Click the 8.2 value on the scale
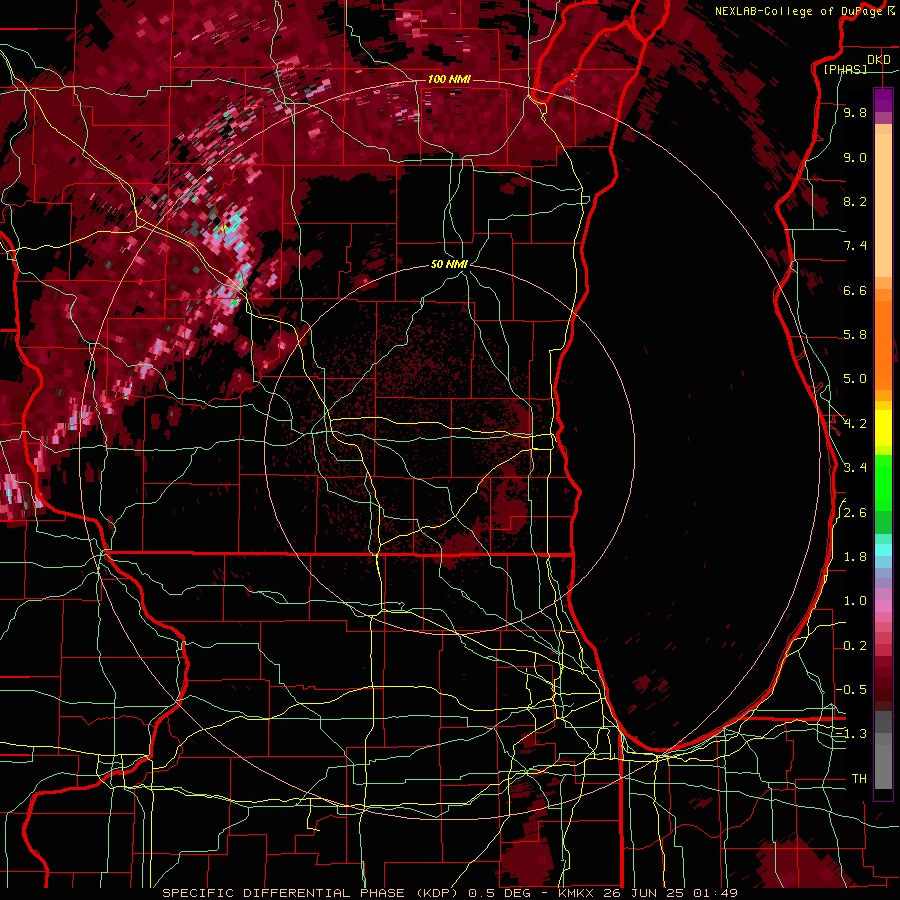 click(x=855, y=202)
